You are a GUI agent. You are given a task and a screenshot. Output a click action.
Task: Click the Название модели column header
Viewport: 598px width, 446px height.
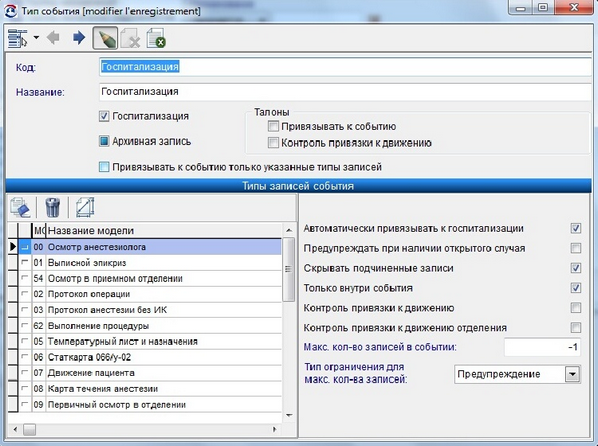coord(164,231)
